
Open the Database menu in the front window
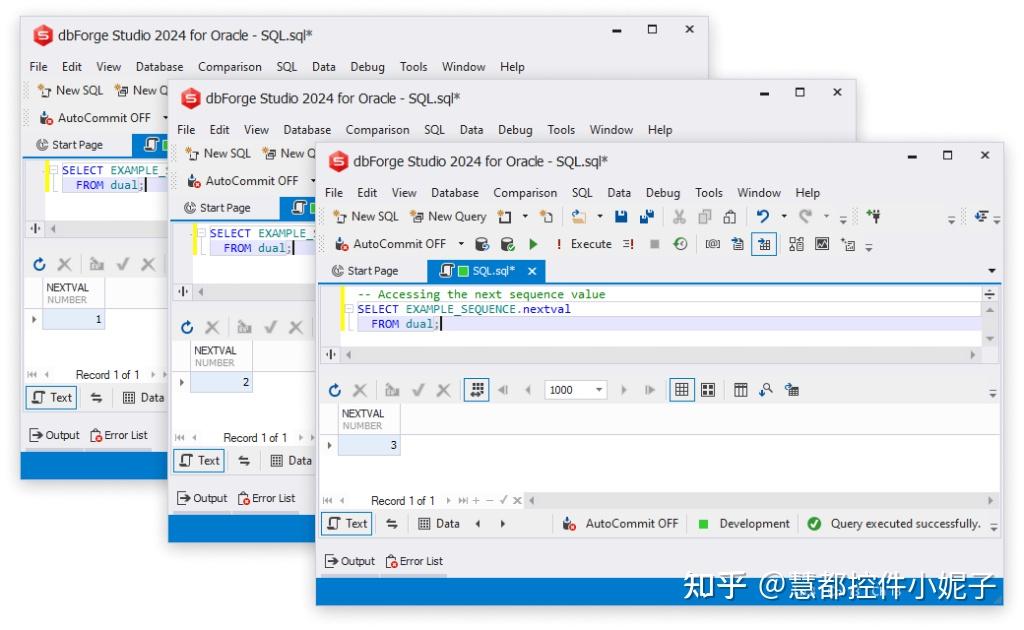coord(455,193)
